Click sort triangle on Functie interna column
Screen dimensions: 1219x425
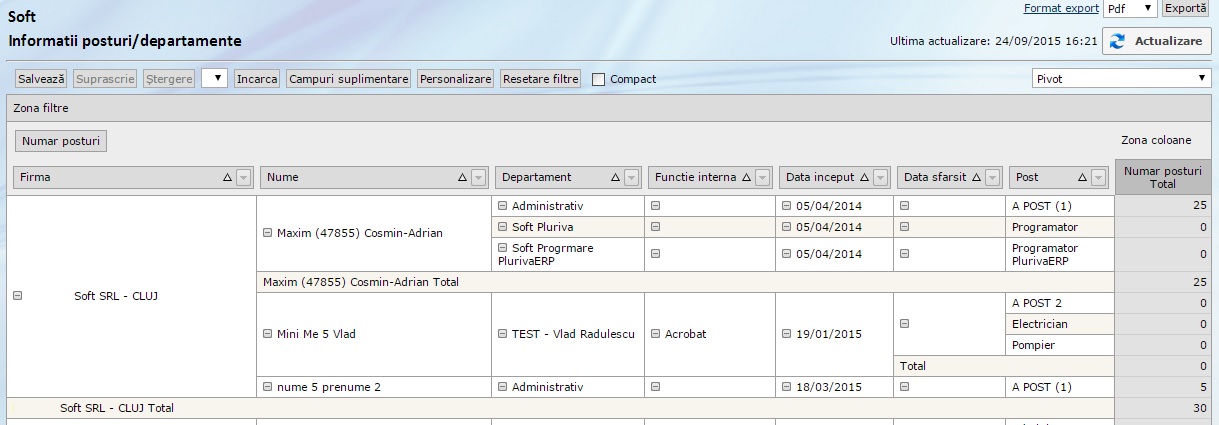click(x=746, y=177)
